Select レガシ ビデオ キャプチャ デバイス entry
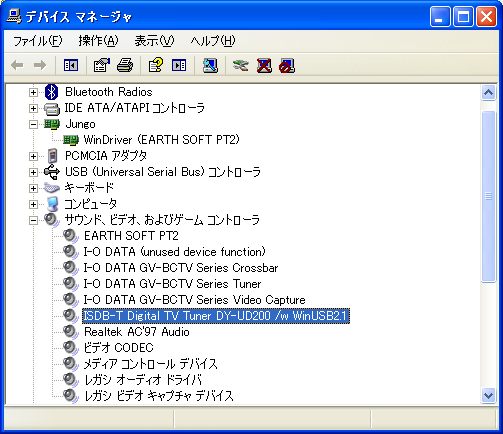The height and width of the screenshot is (434, 503). click(159, 396)
